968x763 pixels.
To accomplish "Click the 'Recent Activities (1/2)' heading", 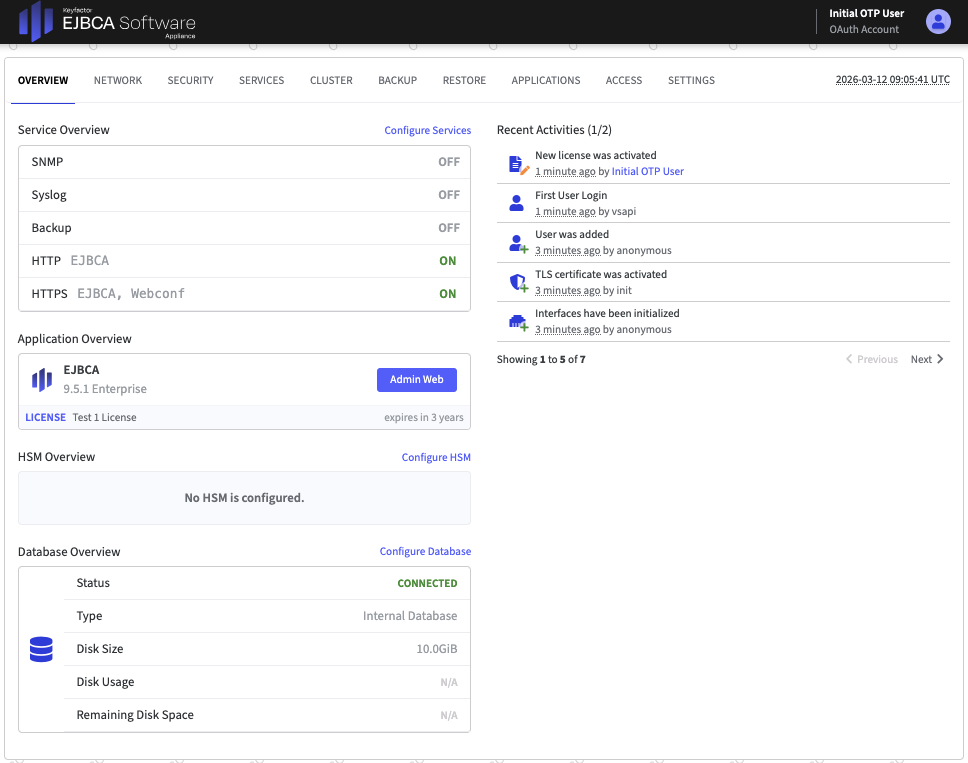I will [x=554, y=130].
